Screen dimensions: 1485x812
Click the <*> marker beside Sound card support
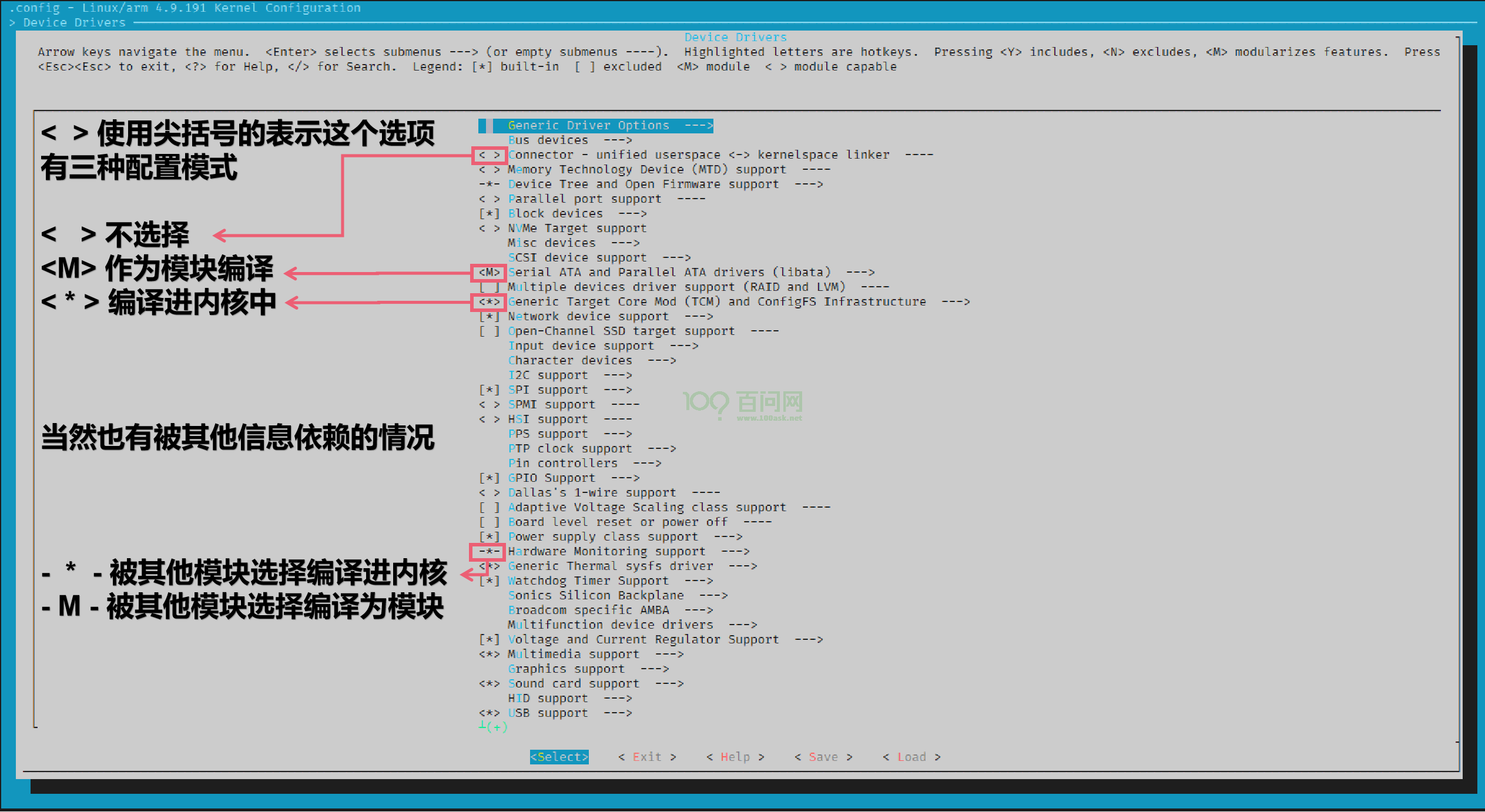[x=489, y=684]
